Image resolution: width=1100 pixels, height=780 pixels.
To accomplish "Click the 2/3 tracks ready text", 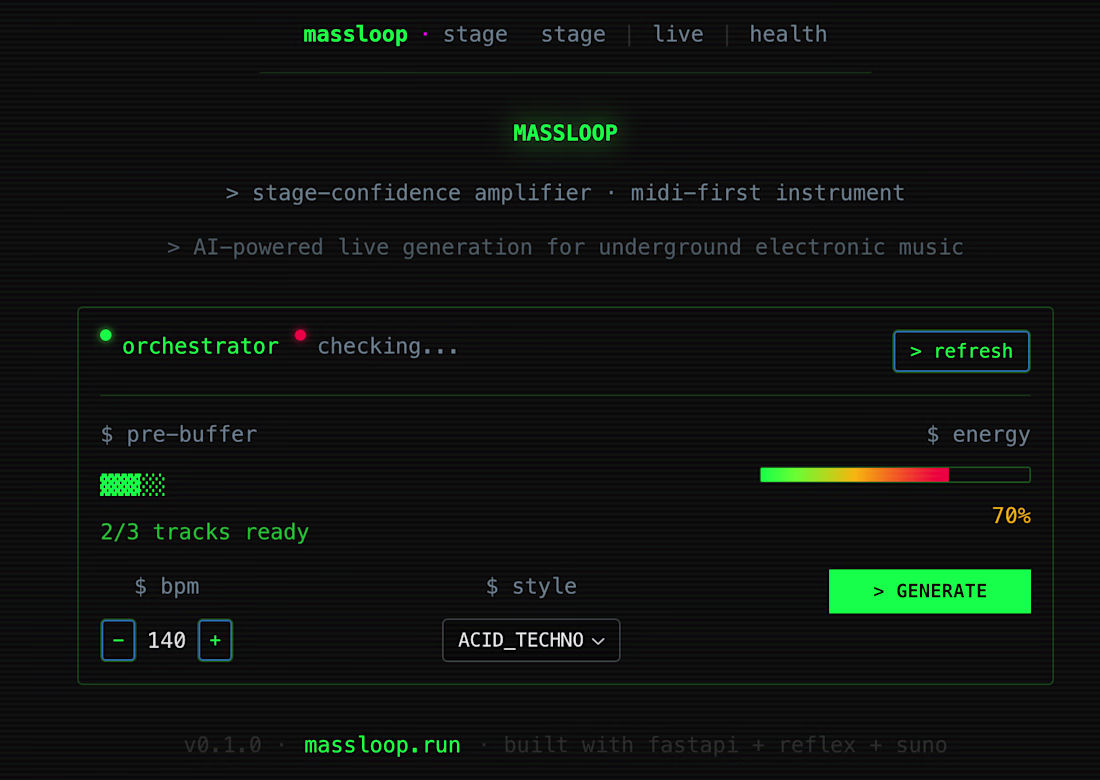I will pyautogui.click(x=204, y=532).
